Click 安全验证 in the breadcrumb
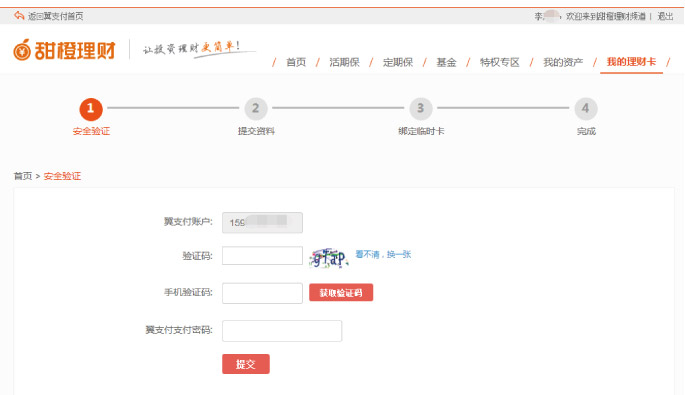The height and width of the screenshot is (395, 685). (x=62, y=176)
